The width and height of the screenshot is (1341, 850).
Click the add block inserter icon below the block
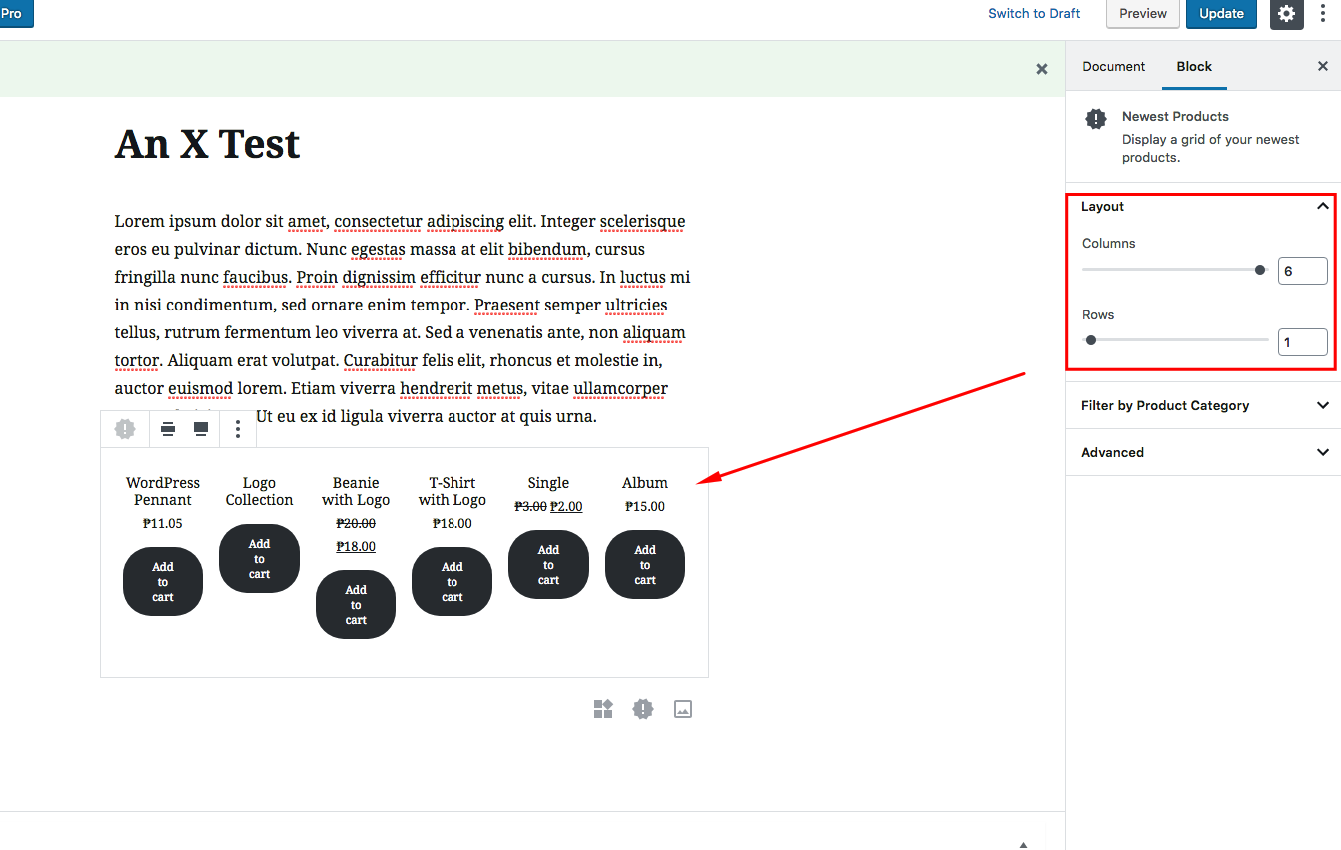coord(603,709)
